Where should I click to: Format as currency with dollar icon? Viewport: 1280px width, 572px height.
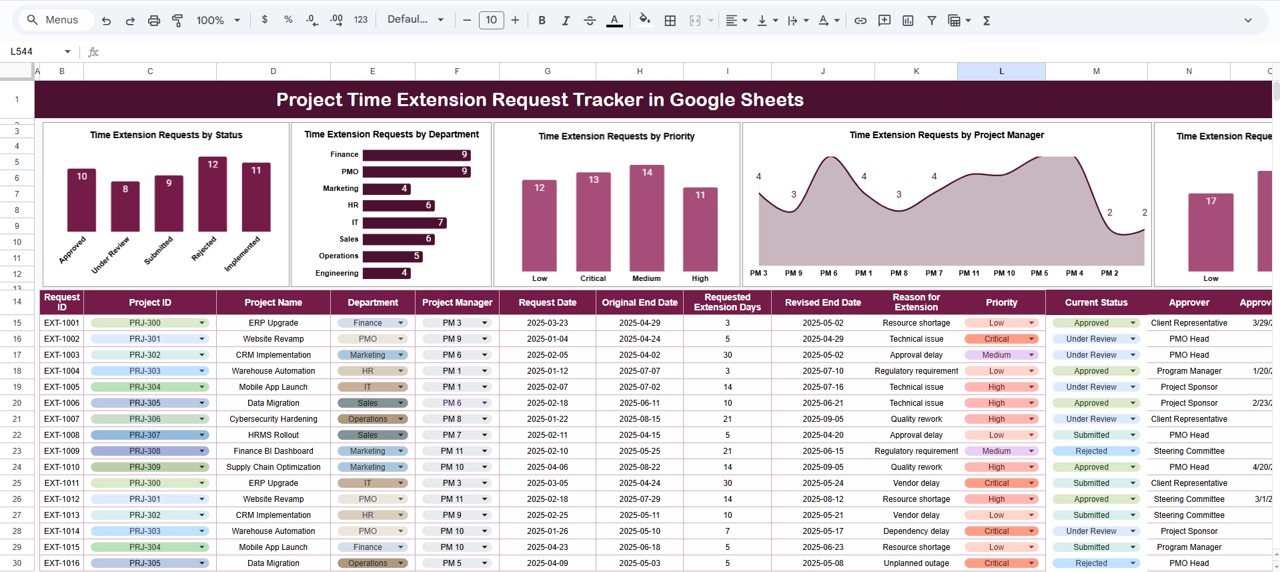264,20
